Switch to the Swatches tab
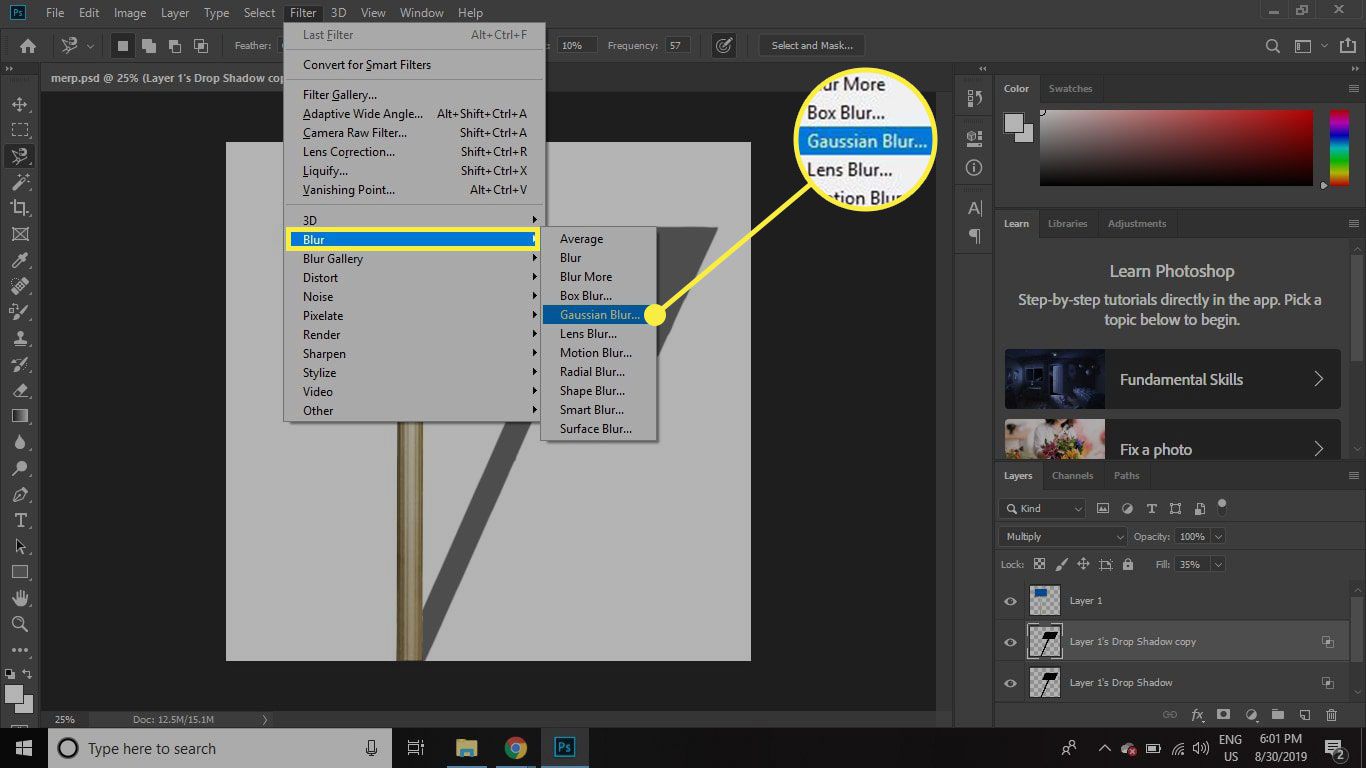The width and height of the screenshot is (1366, 768). click(1070, 89)
